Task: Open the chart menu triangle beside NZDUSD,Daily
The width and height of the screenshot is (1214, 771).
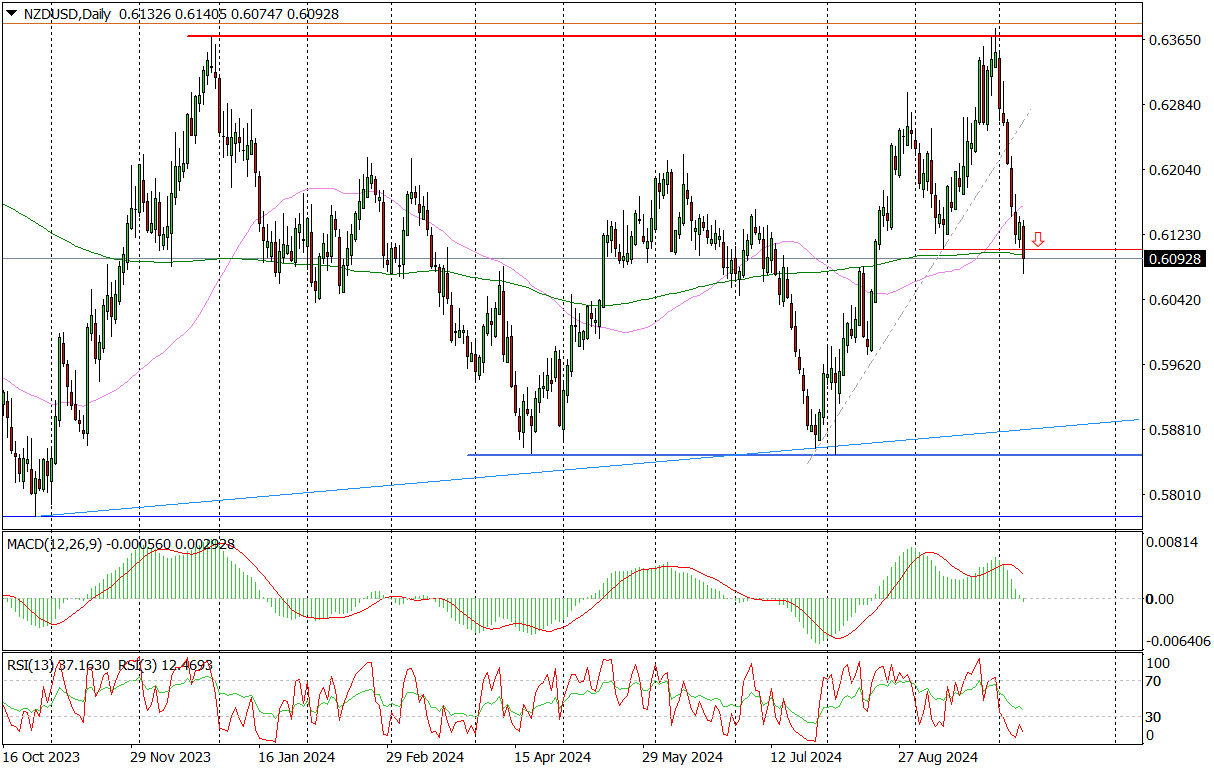Action: click(10, 14)
